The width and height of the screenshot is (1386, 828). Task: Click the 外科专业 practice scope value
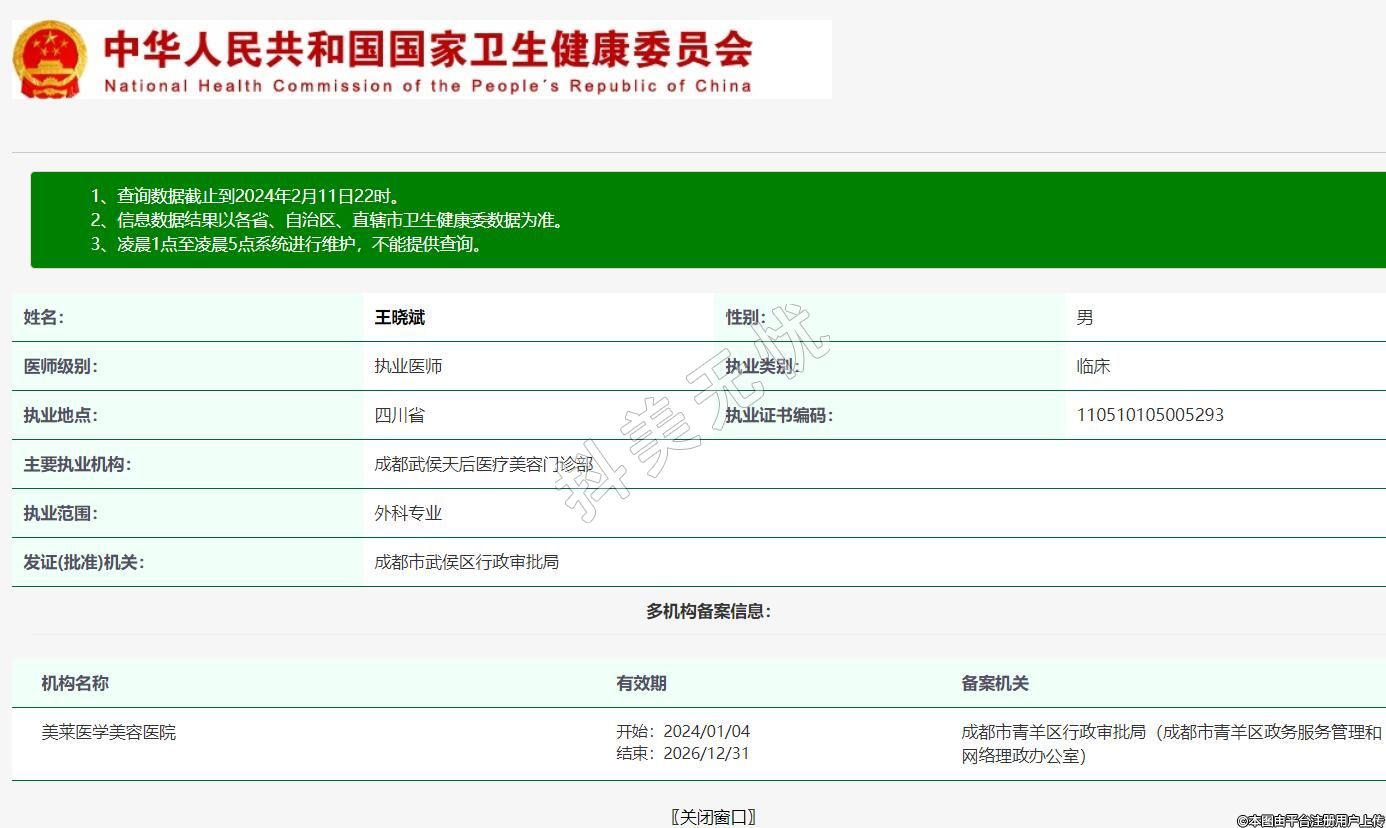[408, 513]
